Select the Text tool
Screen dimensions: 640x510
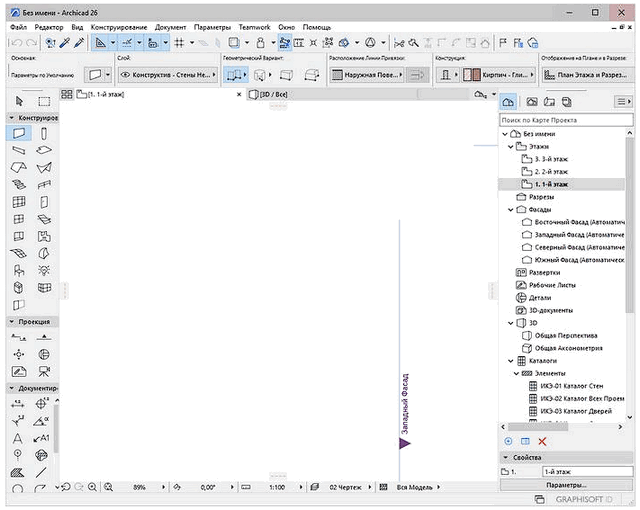18,439
